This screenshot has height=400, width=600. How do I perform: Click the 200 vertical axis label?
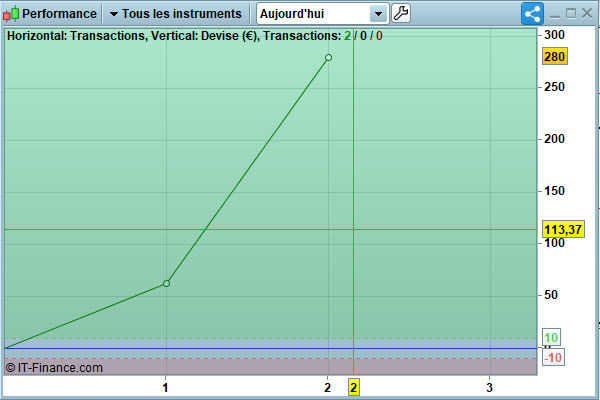point(554,139)
